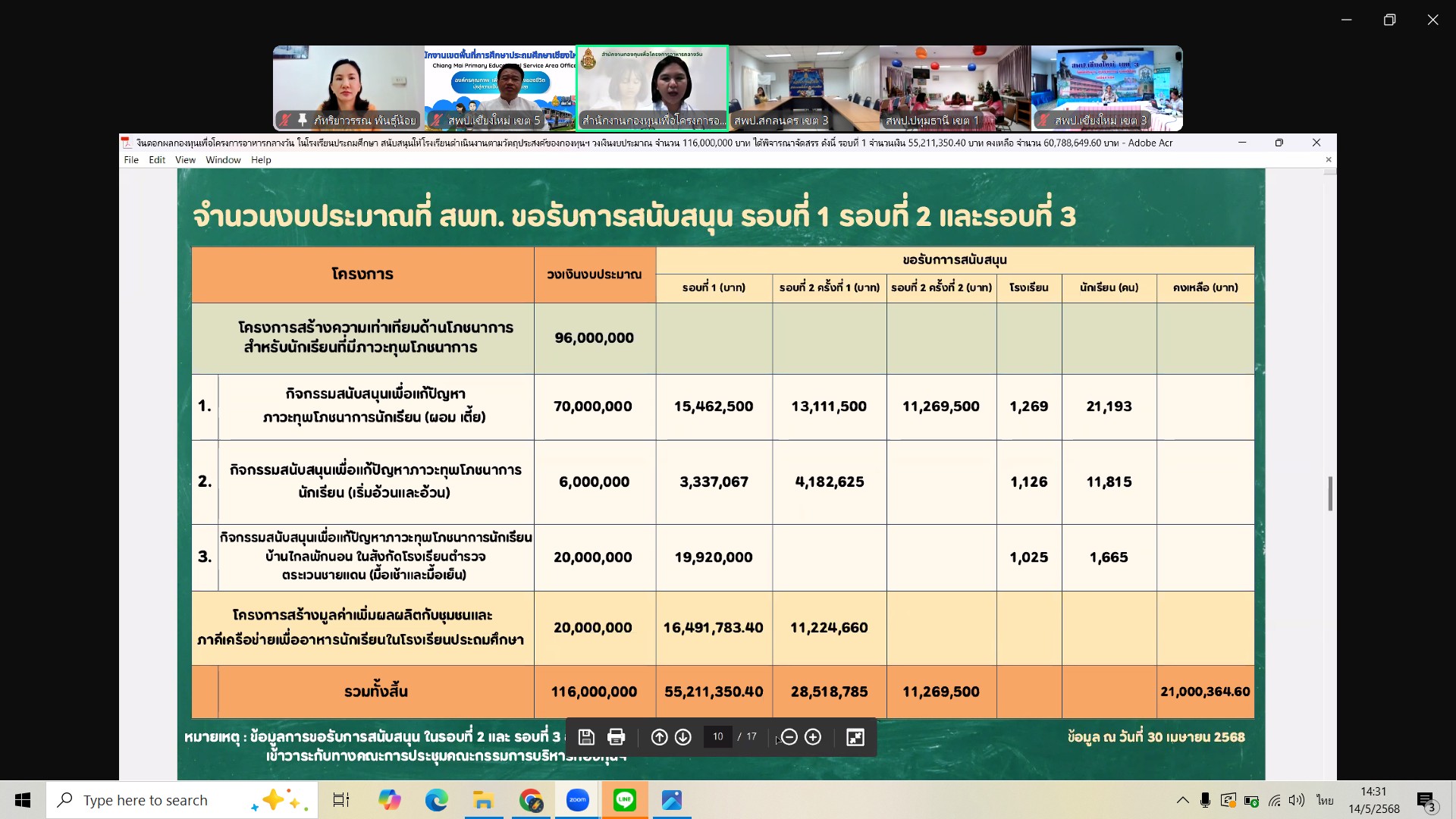Click the pin icon on ภัทริยาวรรณ's thumbnail
This screenshot has width=1456, height=819.
pos(303,120)
